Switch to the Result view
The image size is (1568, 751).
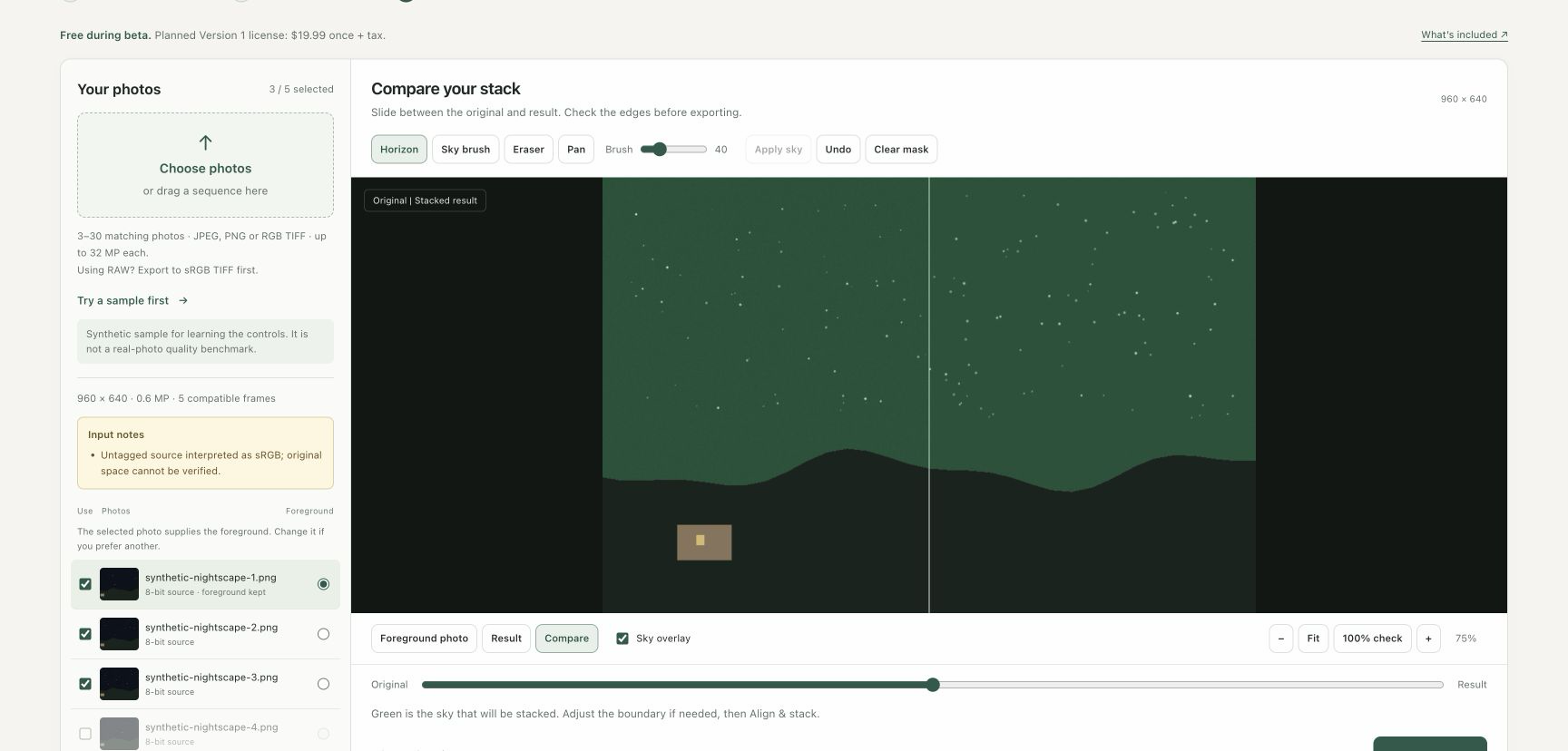tap(506, 639)
